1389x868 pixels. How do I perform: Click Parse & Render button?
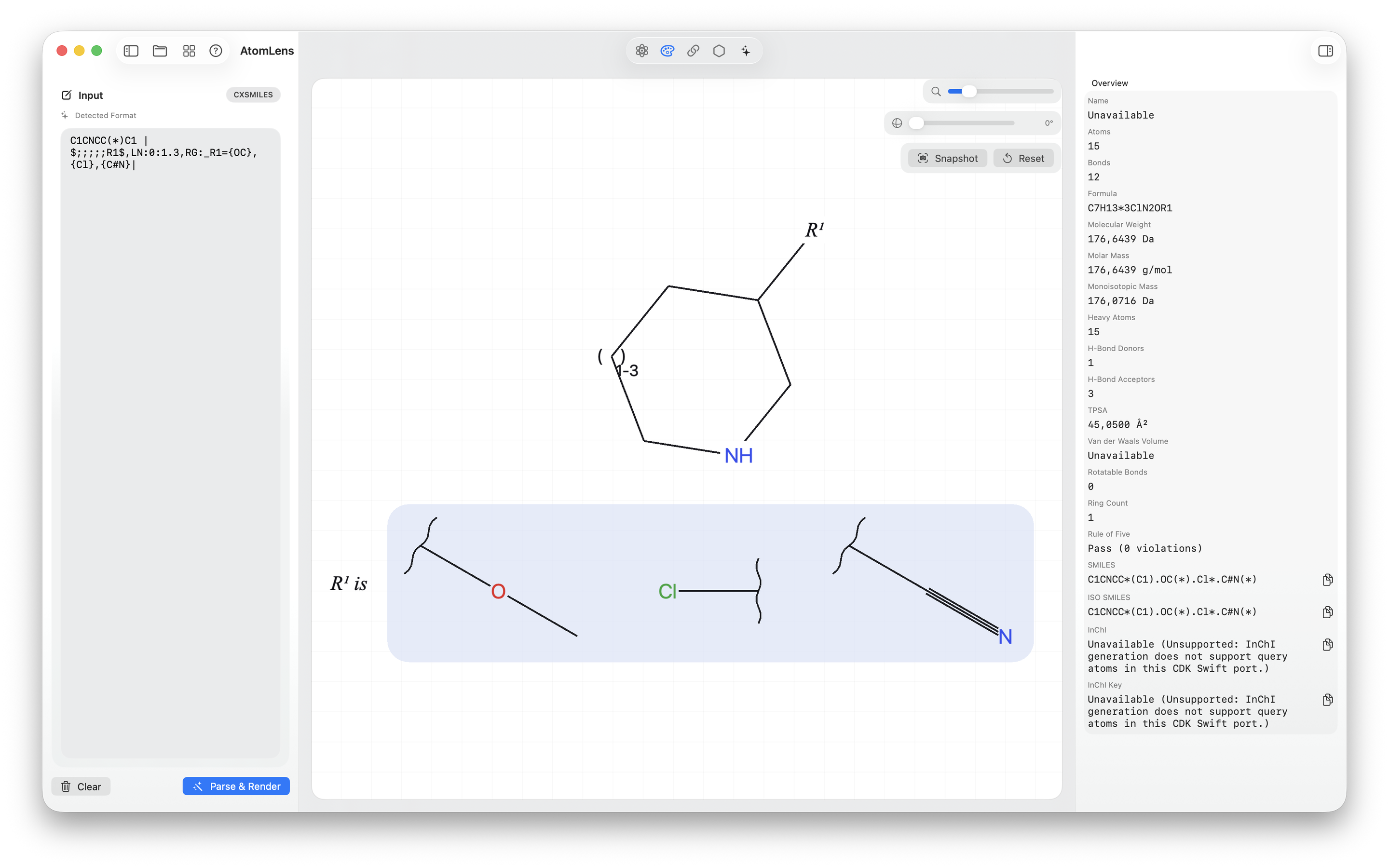pyautogui.click(x=236, y=786)
